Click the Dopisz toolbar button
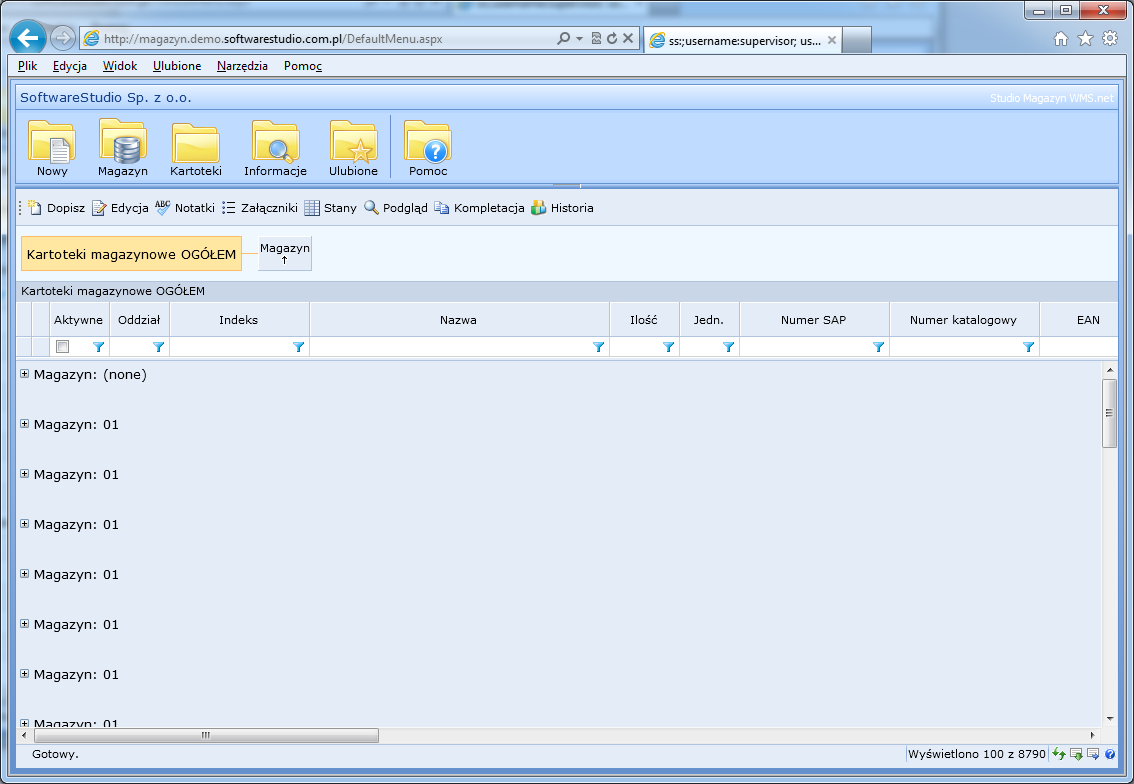 56,208
